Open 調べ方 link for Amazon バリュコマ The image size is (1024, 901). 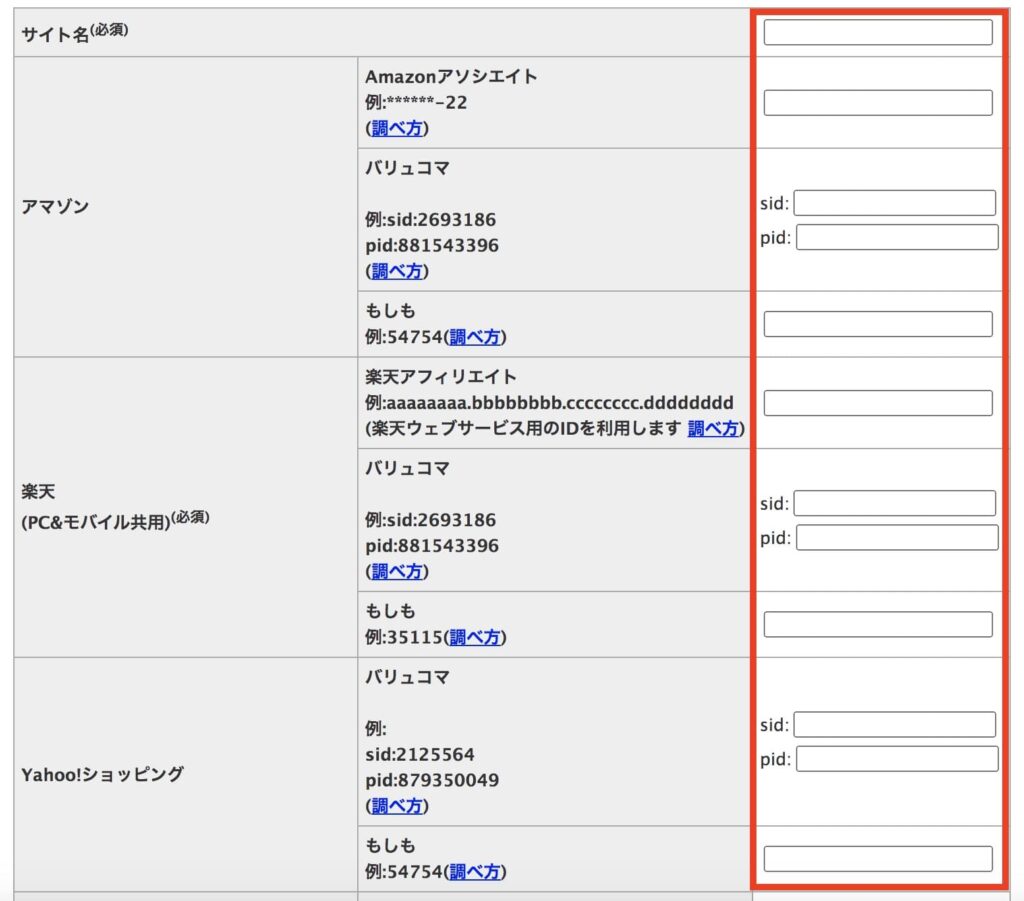click(x=396, y=271)
